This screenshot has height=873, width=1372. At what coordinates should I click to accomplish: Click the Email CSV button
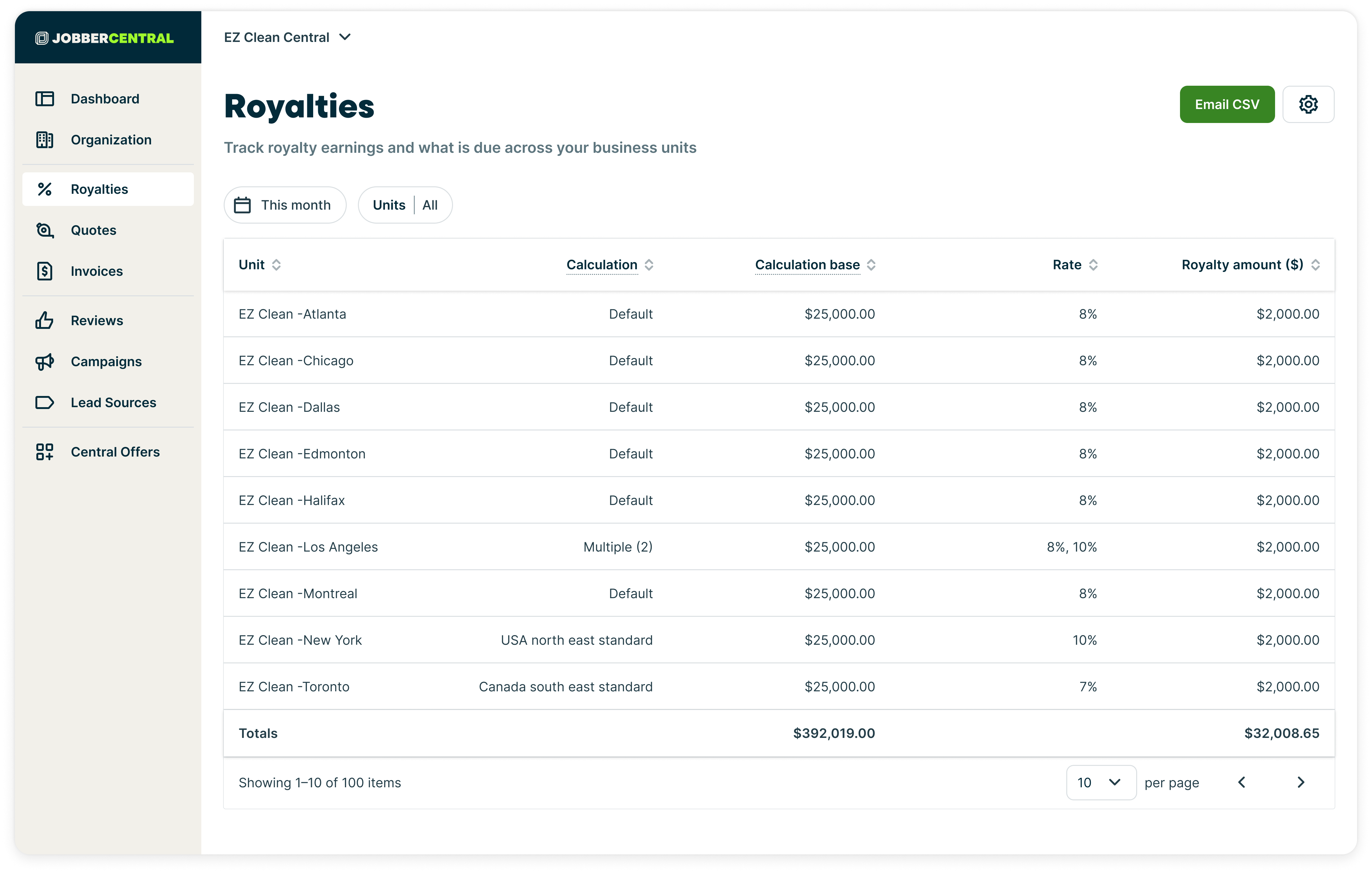coord(1227,105)
